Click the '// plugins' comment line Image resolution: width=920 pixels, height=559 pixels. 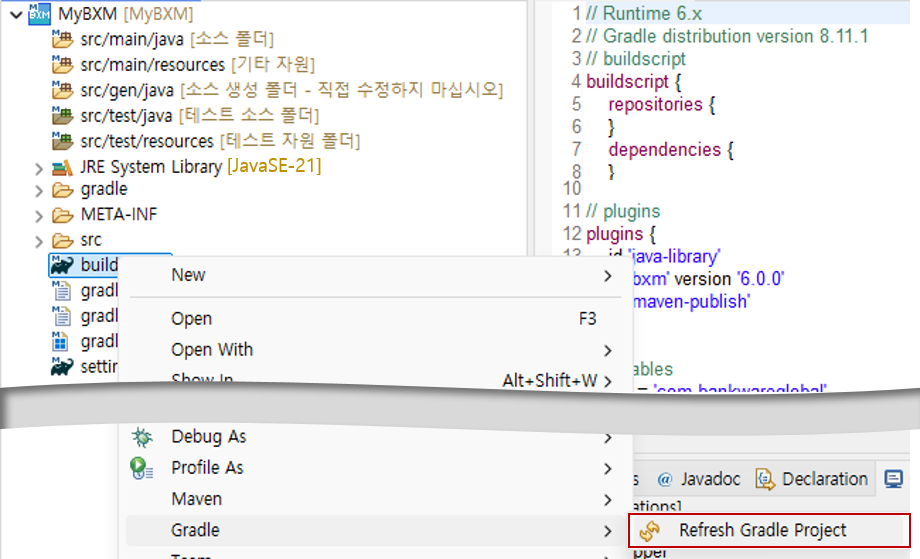[x=623, y=211]
